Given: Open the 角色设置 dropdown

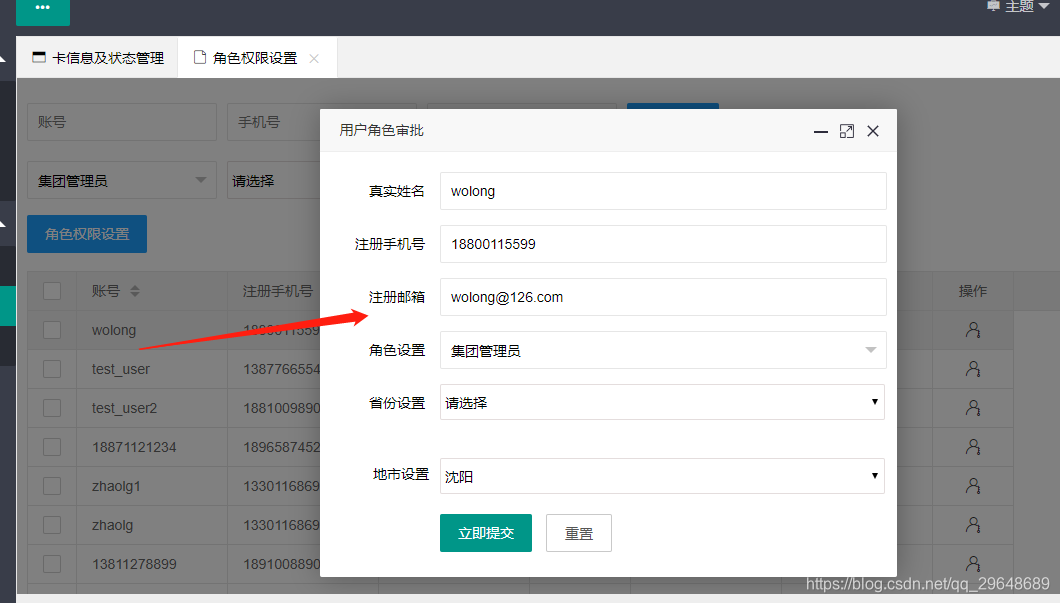Looking at the screenshot, I should pyautogui.click(x=662, y=350).
